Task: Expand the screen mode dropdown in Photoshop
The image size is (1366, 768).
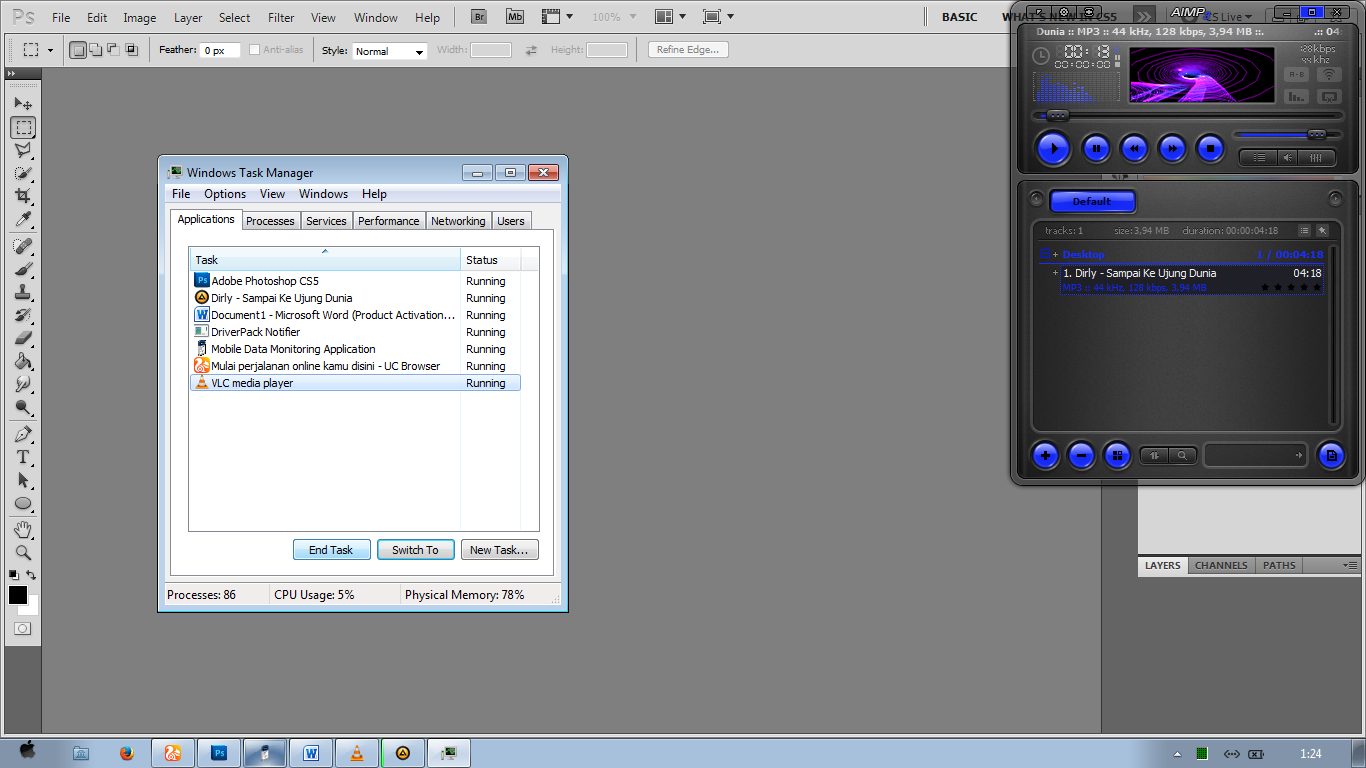Action: click(718, 17)
